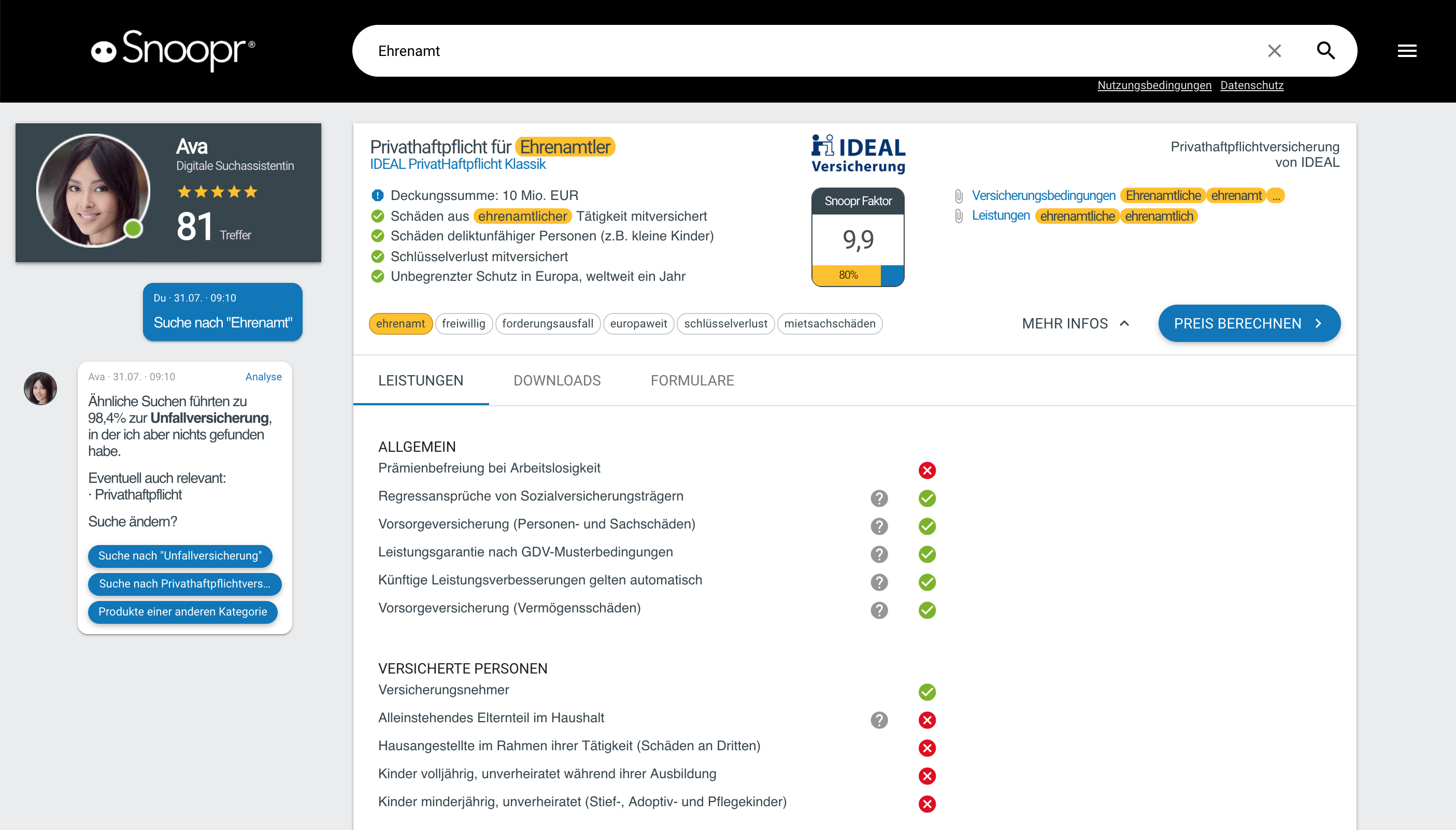Screen dimensions: 1456x830
Task: Click red X for Alleinstehendes Elternteil im Haushalt
Action: (926, 720)
